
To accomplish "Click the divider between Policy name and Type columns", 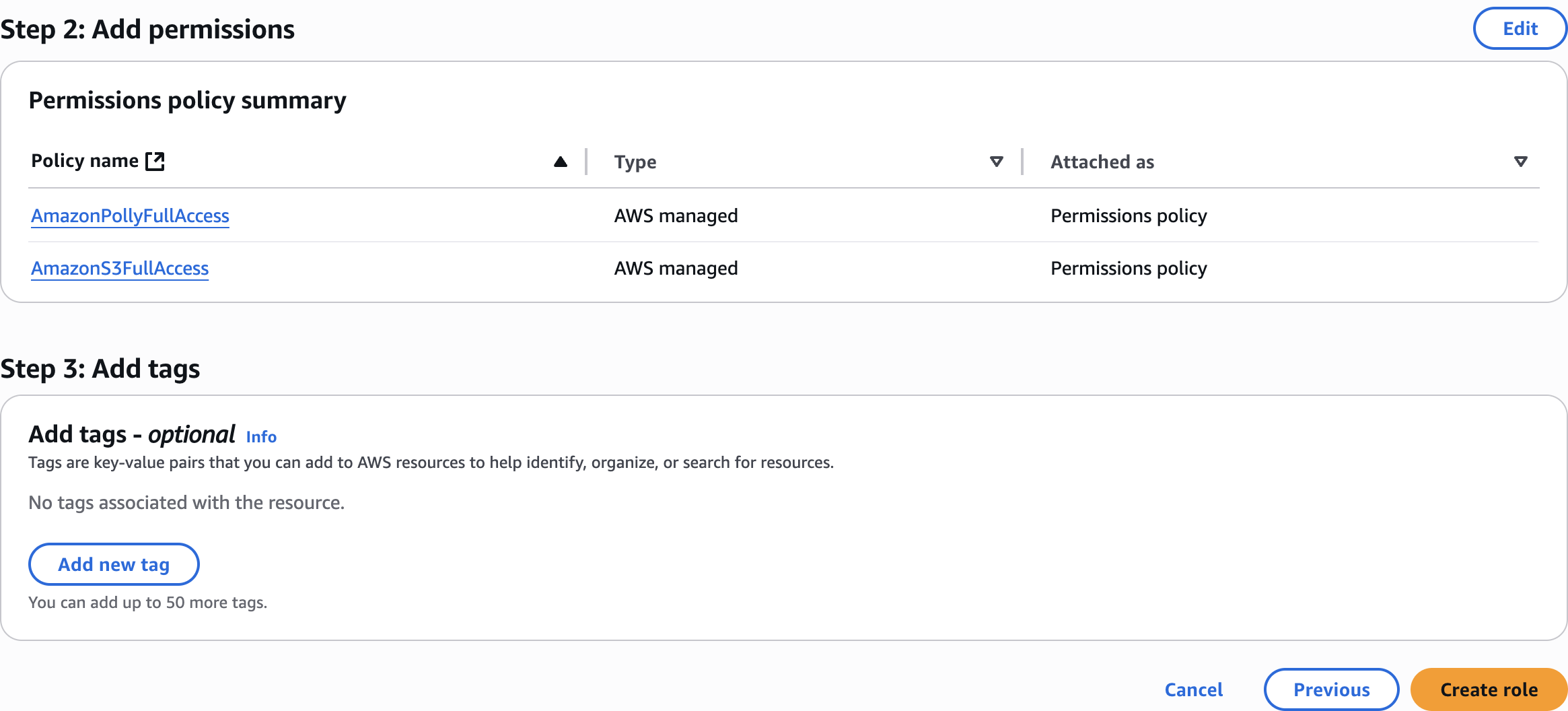I will 586,162.
